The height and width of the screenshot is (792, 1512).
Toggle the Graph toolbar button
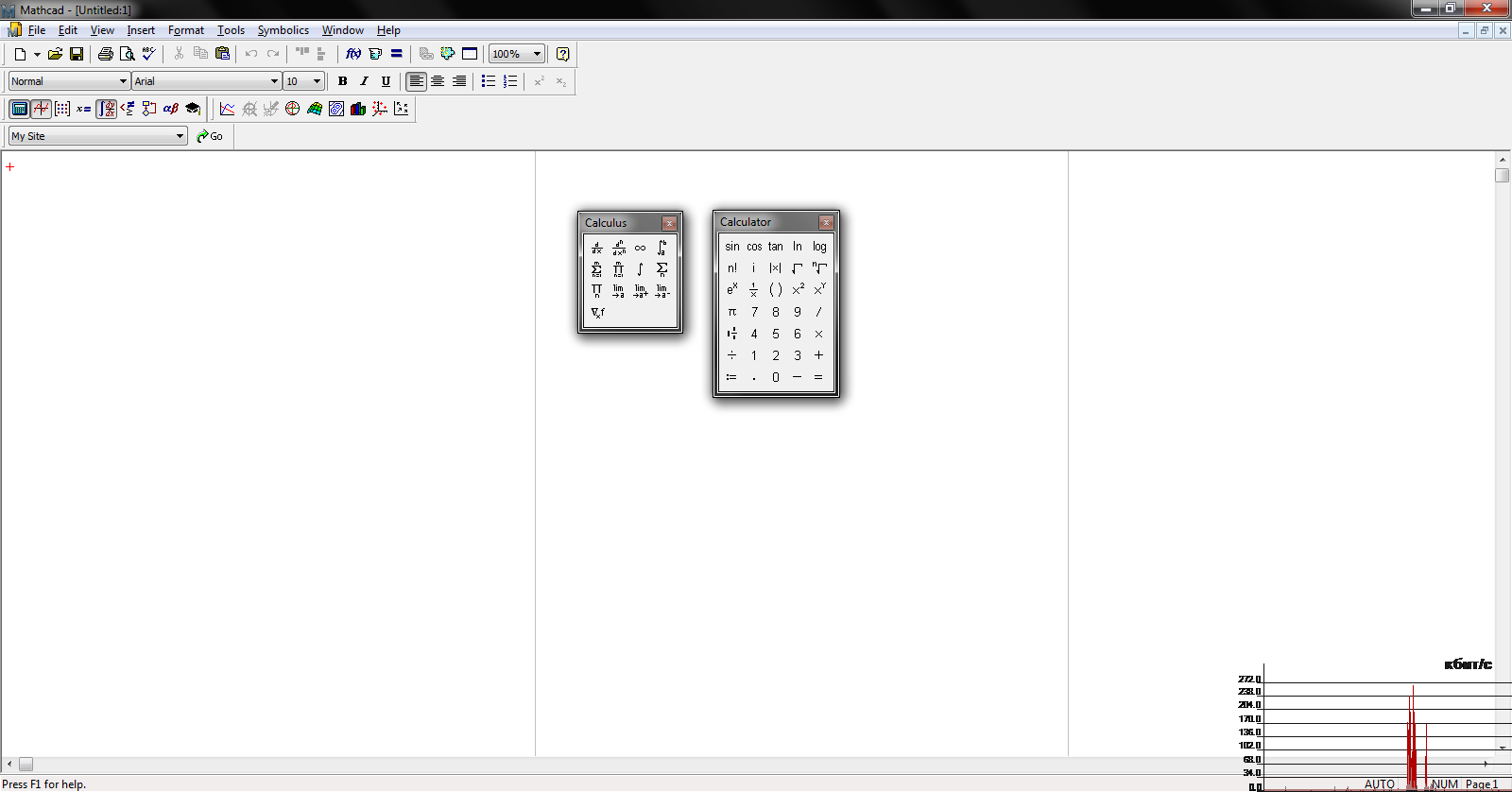41,109
